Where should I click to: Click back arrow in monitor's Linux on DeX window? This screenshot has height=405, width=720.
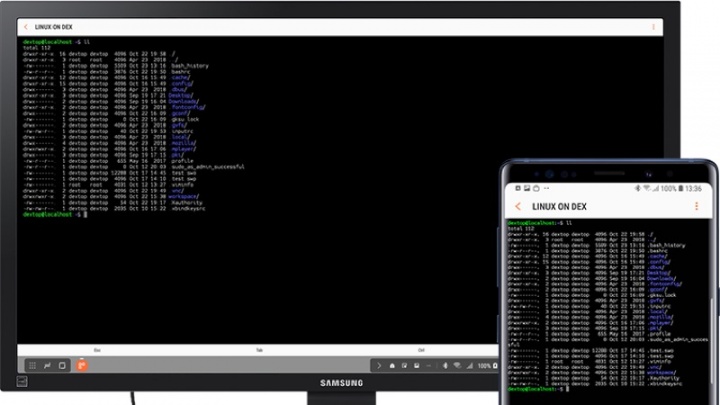[26, 26]
